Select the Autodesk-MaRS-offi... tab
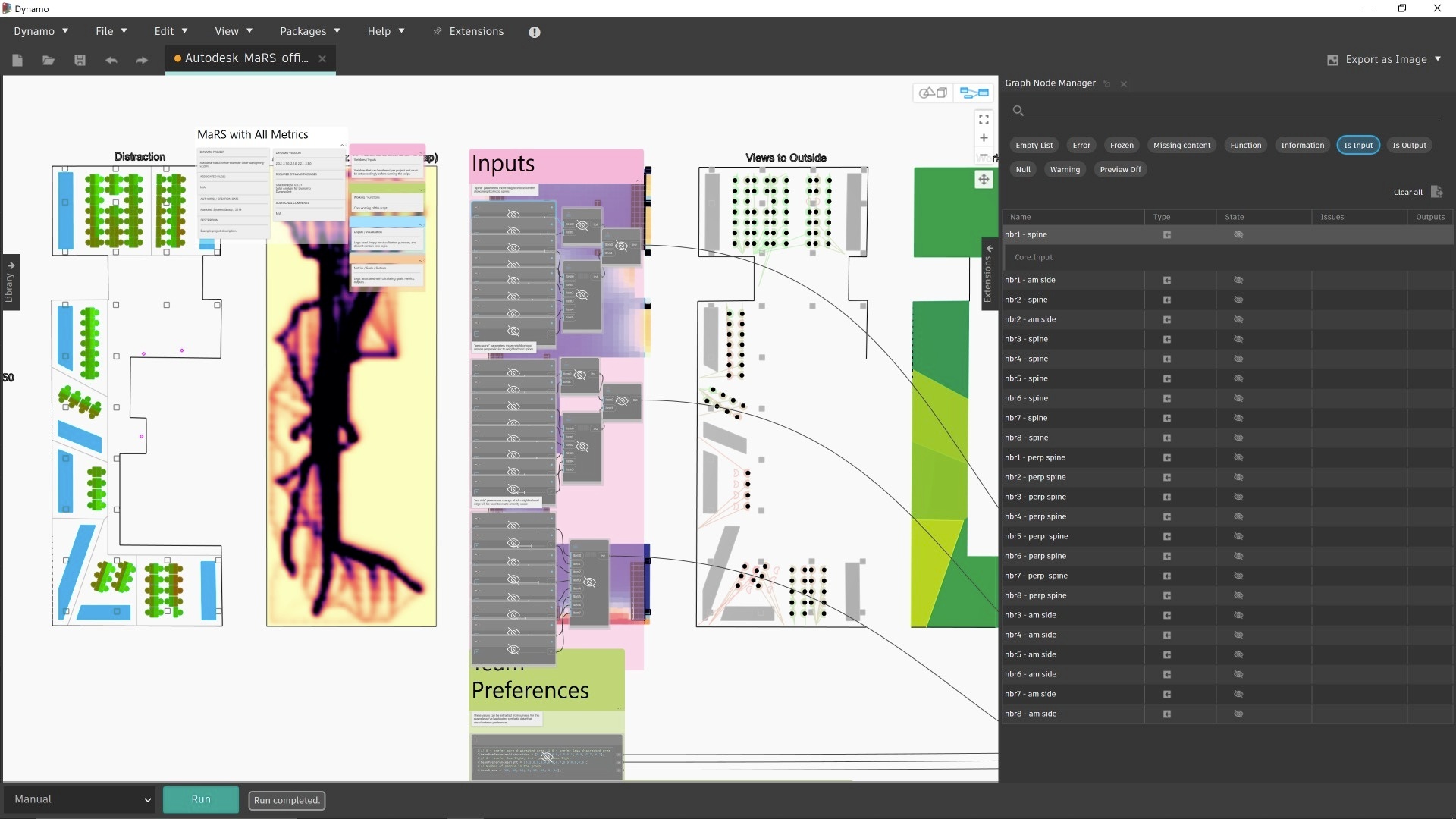 pyautogui.click(x=246, y=58)
